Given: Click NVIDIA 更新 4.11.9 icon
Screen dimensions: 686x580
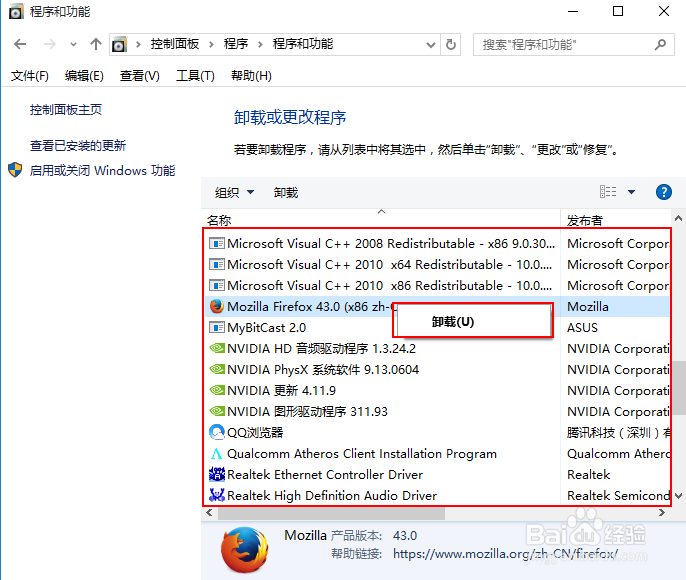Looking at the screenshot, I should [217, 390].
